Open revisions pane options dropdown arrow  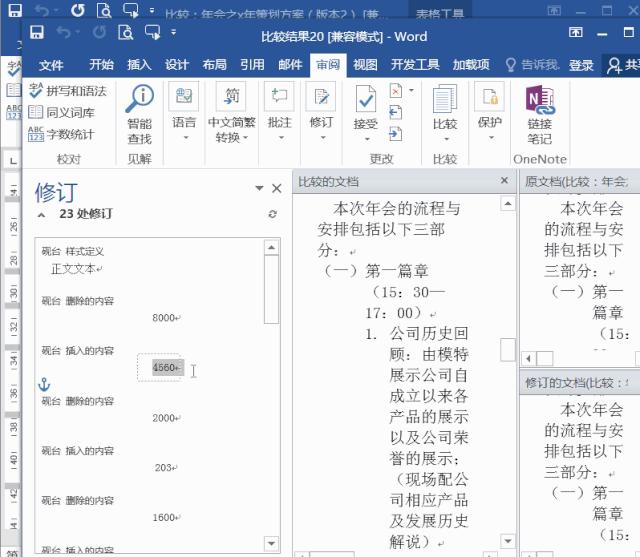259,188
